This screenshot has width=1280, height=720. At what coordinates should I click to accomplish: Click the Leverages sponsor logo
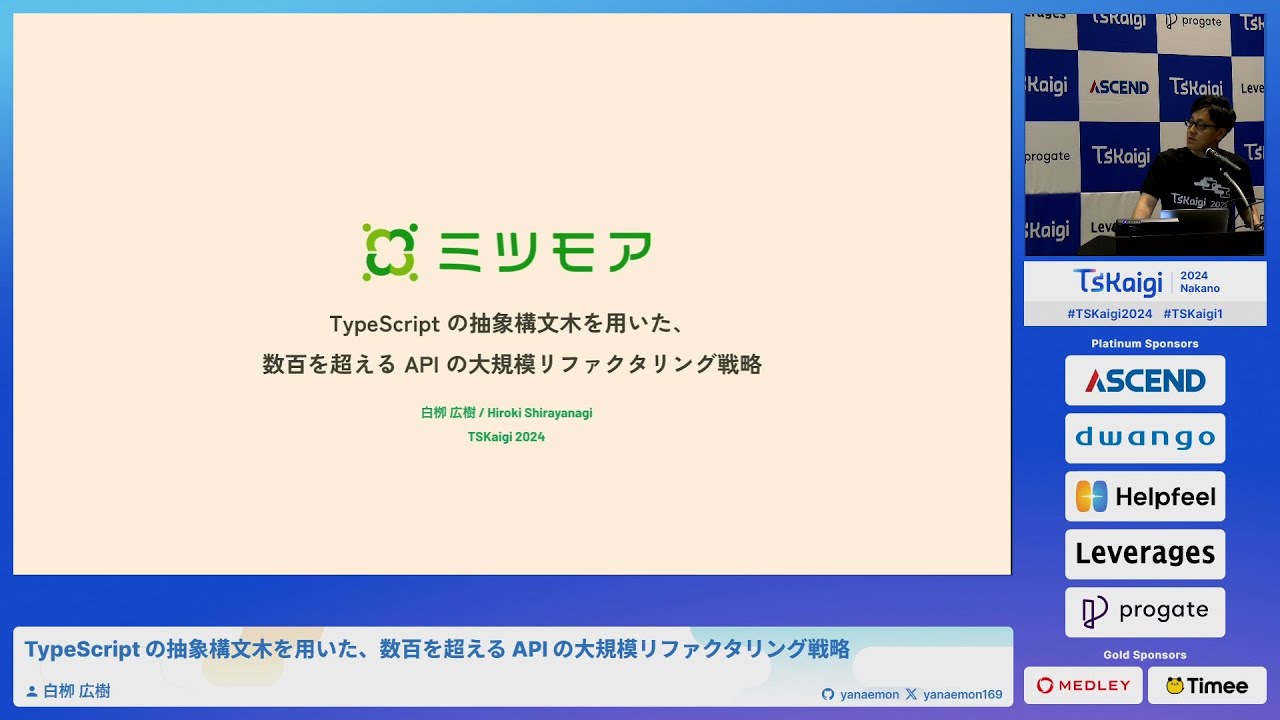pos(1145,553)
